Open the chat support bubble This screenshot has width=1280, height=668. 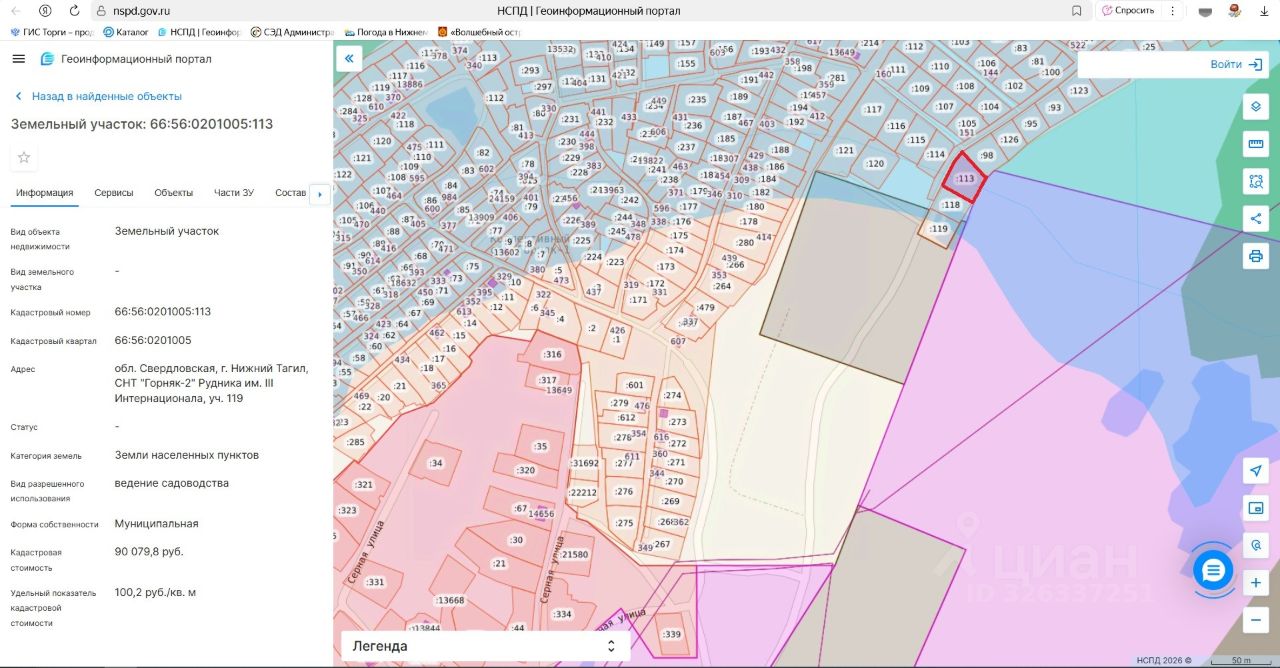point(1213,570)
